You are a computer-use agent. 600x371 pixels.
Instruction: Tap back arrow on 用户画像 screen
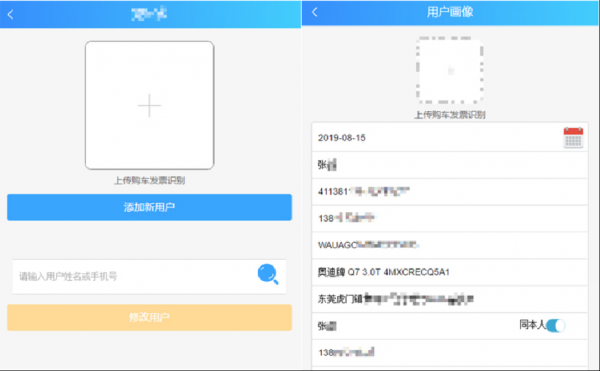pos(315,12)
